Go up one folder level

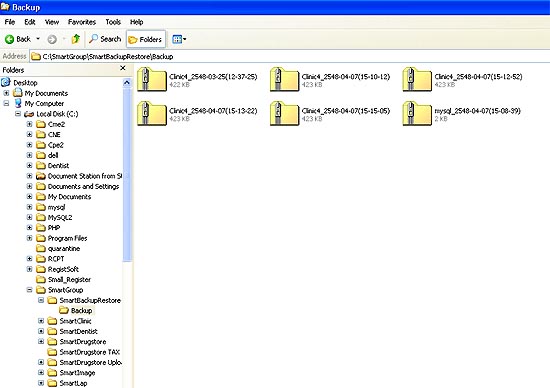[x=75, y=39]
